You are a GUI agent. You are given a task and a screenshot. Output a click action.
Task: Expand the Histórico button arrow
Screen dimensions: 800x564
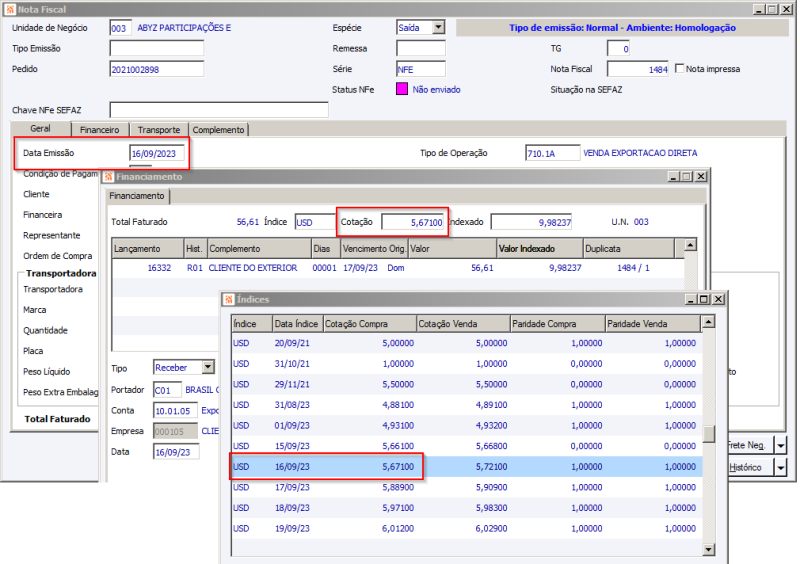tap(780, 467)
